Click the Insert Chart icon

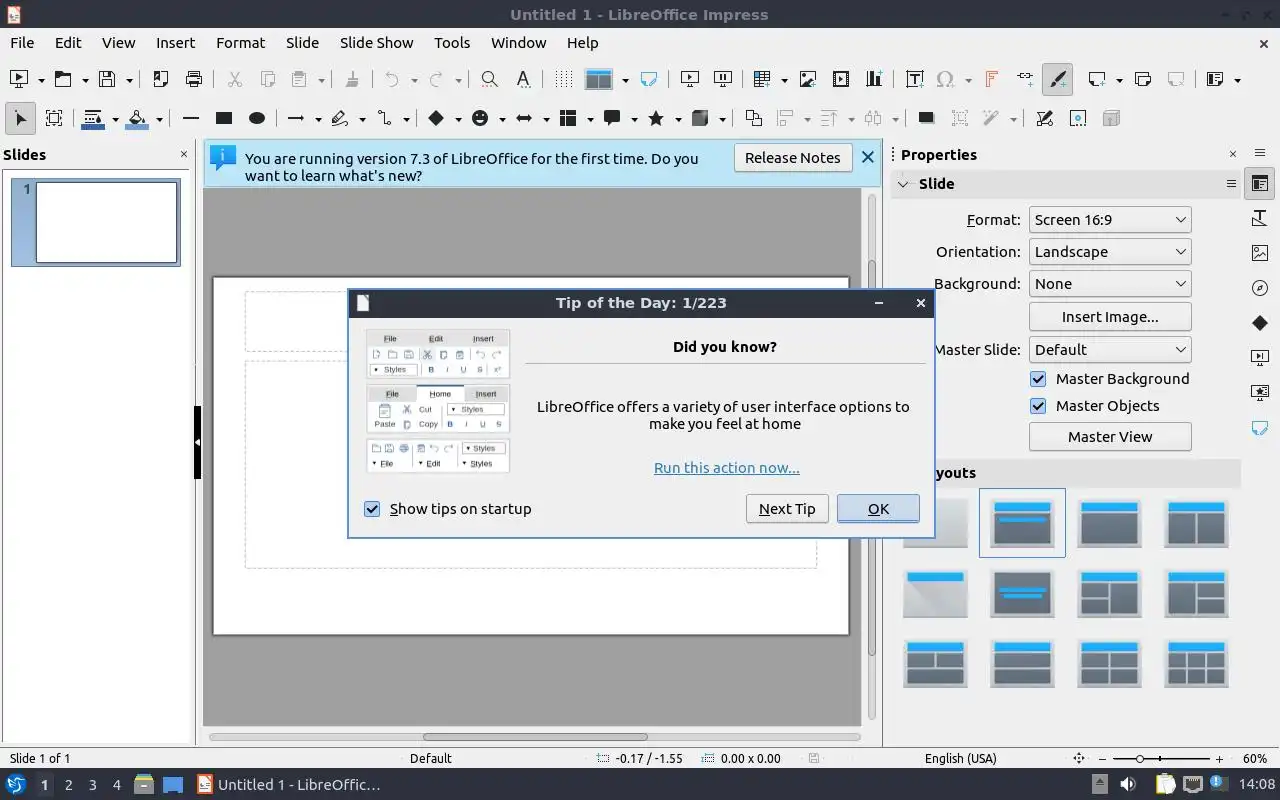click(x=875, y=79)
